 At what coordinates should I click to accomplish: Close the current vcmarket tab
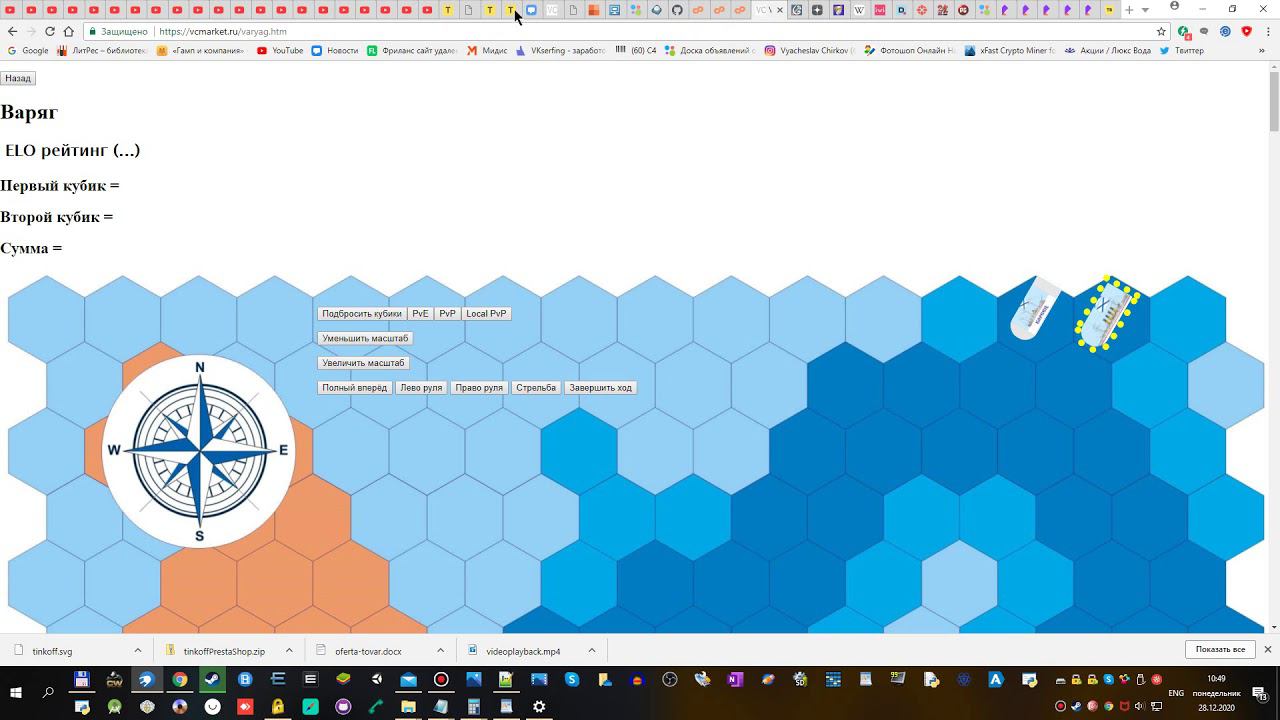[780, 10]
